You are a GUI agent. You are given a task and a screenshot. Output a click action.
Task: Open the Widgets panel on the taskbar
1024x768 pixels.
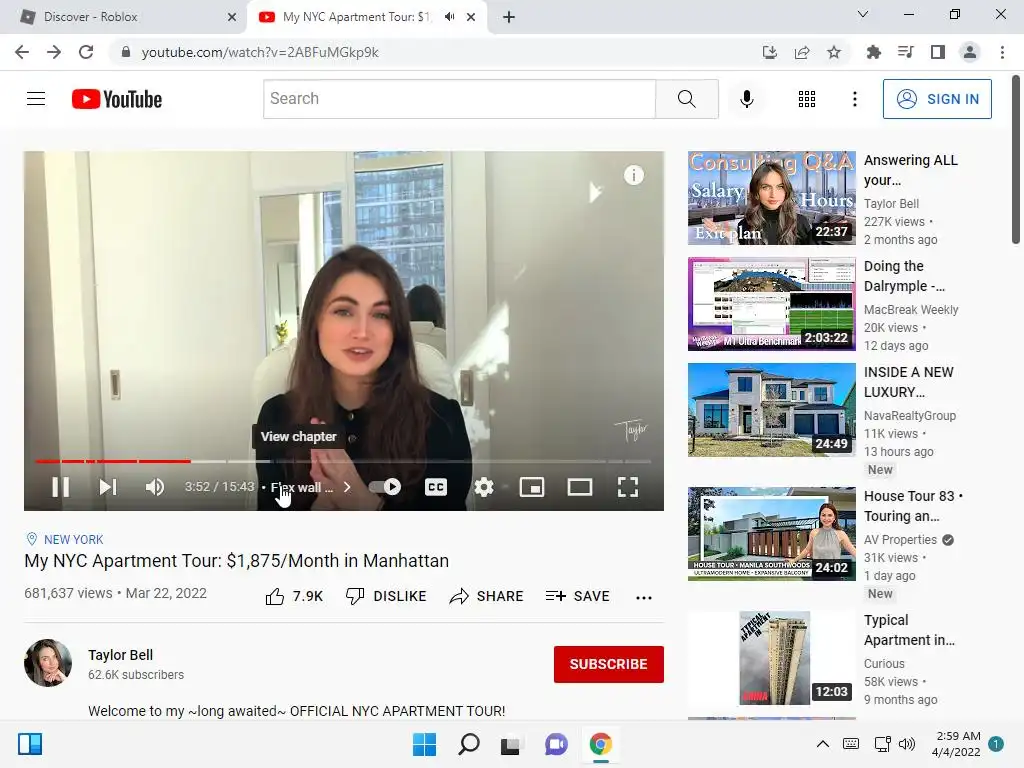click(30, 744)
